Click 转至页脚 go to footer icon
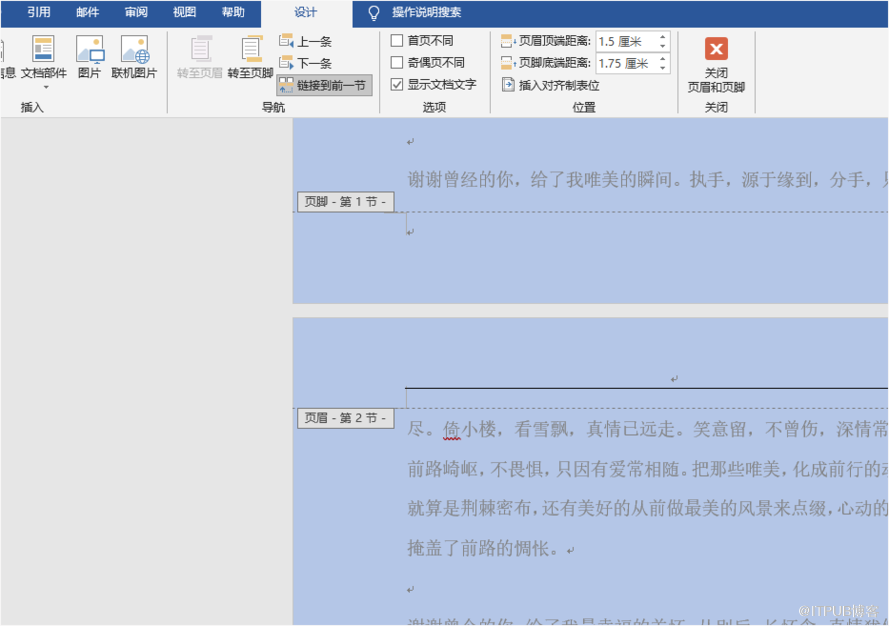Screen dimensions: 889x626 tap(250, 50)
